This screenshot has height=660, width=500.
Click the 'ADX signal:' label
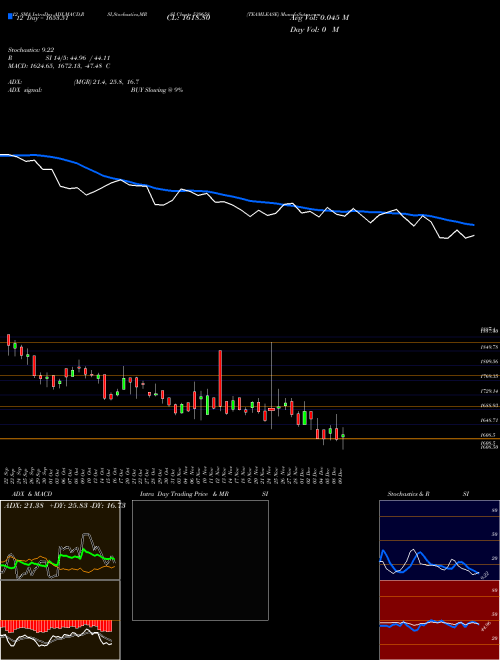pyautogui.click(x=25, y=90)
